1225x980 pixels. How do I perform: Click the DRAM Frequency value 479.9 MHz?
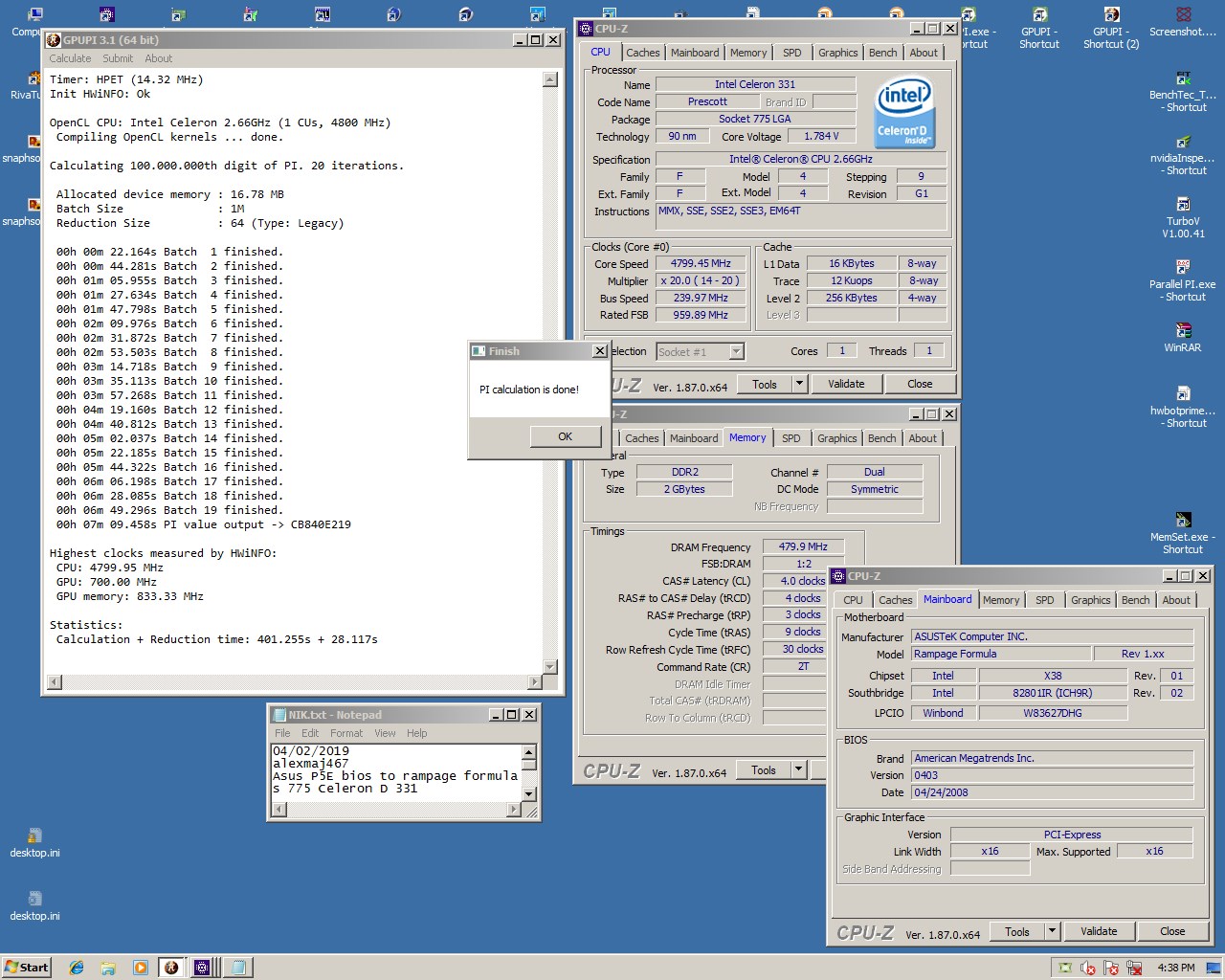coord(803,546)
